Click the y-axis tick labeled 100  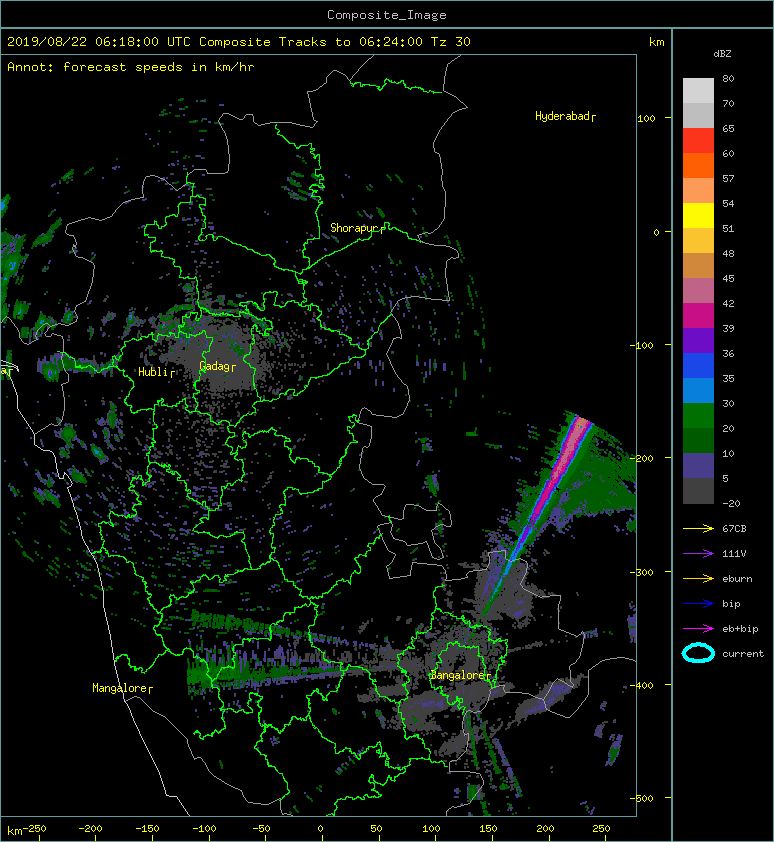coord(646,118)
